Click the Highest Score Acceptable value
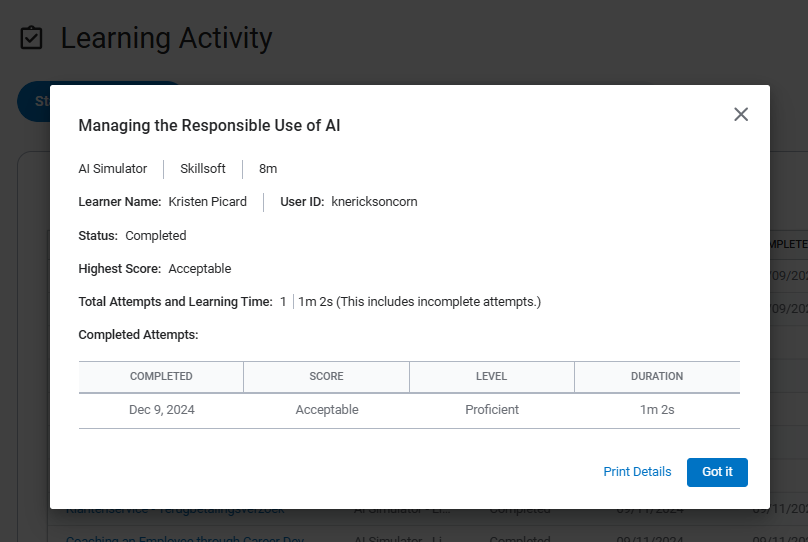 [x=200, y=269]
